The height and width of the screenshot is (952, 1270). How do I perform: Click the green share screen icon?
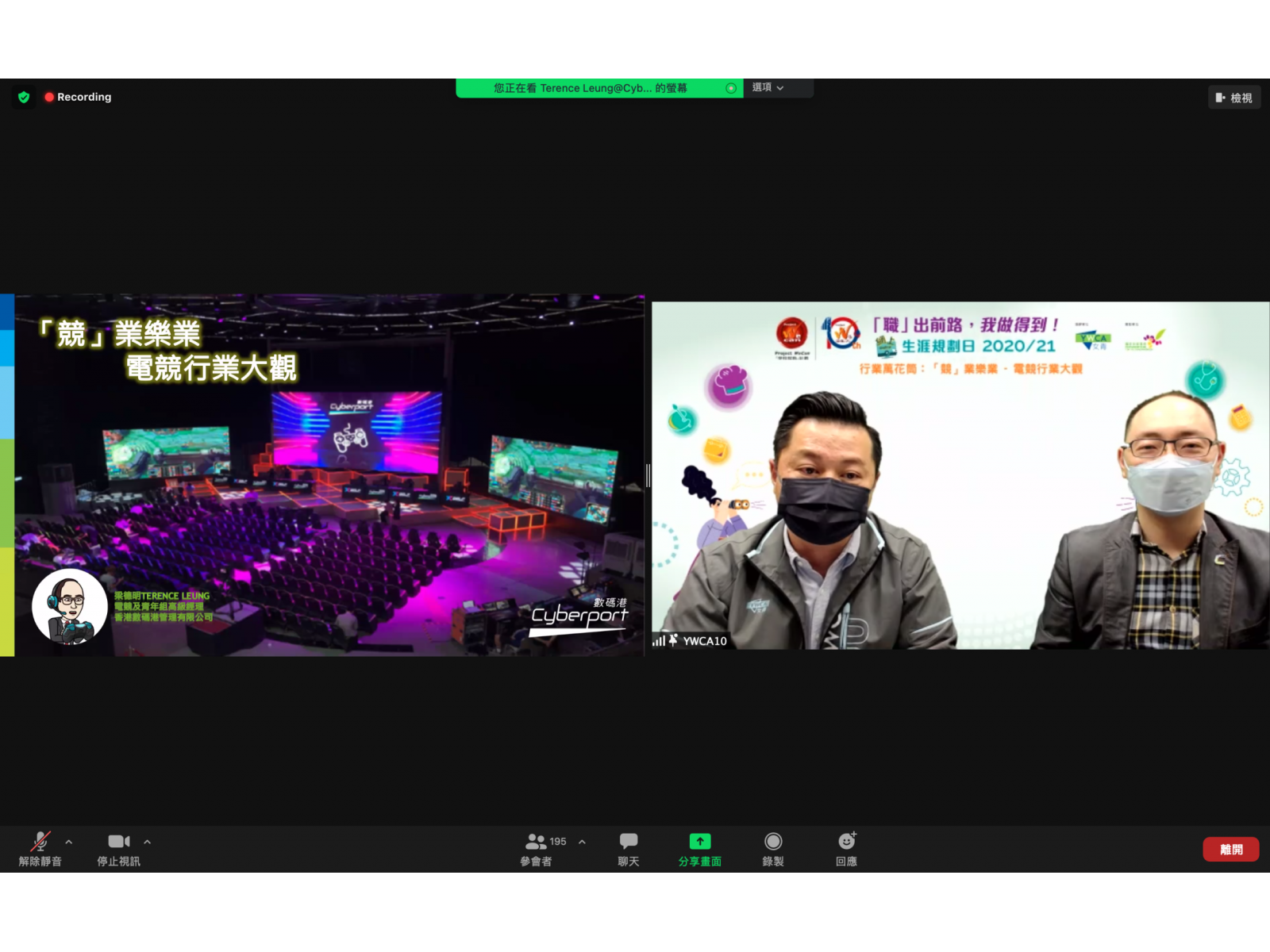[699, 842]
